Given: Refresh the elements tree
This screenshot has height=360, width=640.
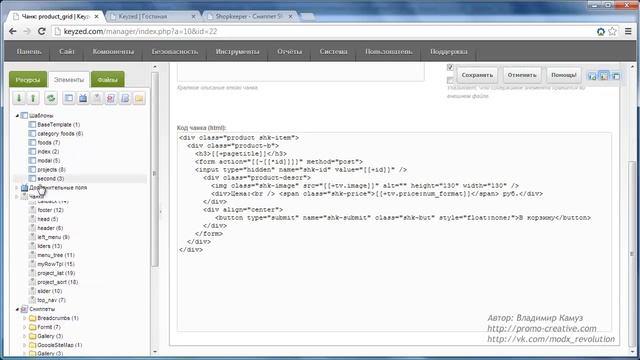Looking at the screenshot, I should [51, 98].
